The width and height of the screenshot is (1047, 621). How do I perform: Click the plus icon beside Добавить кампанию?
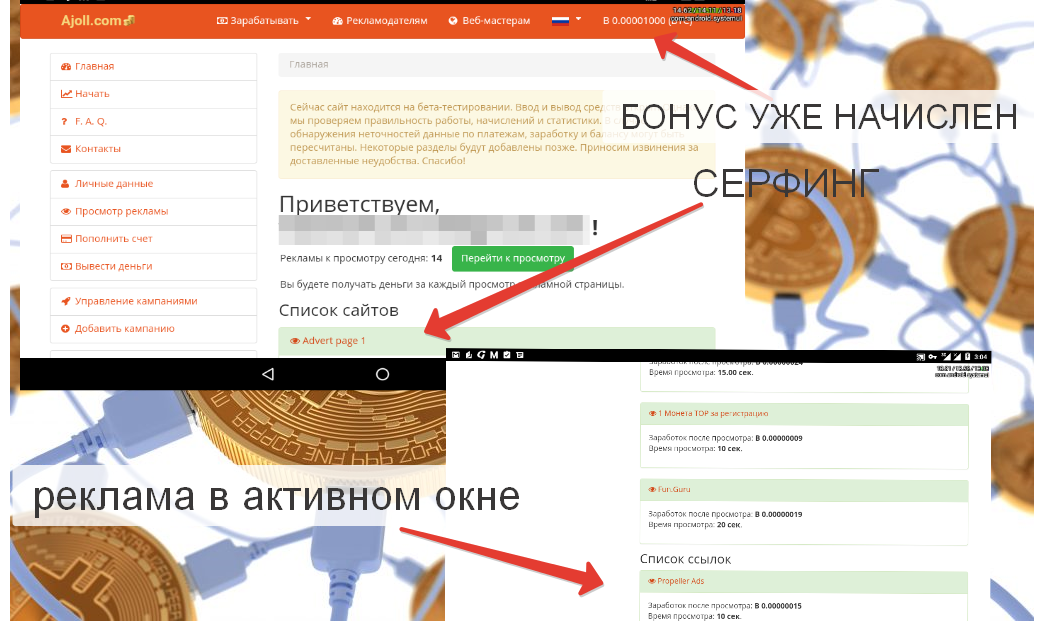coord(65,329)
